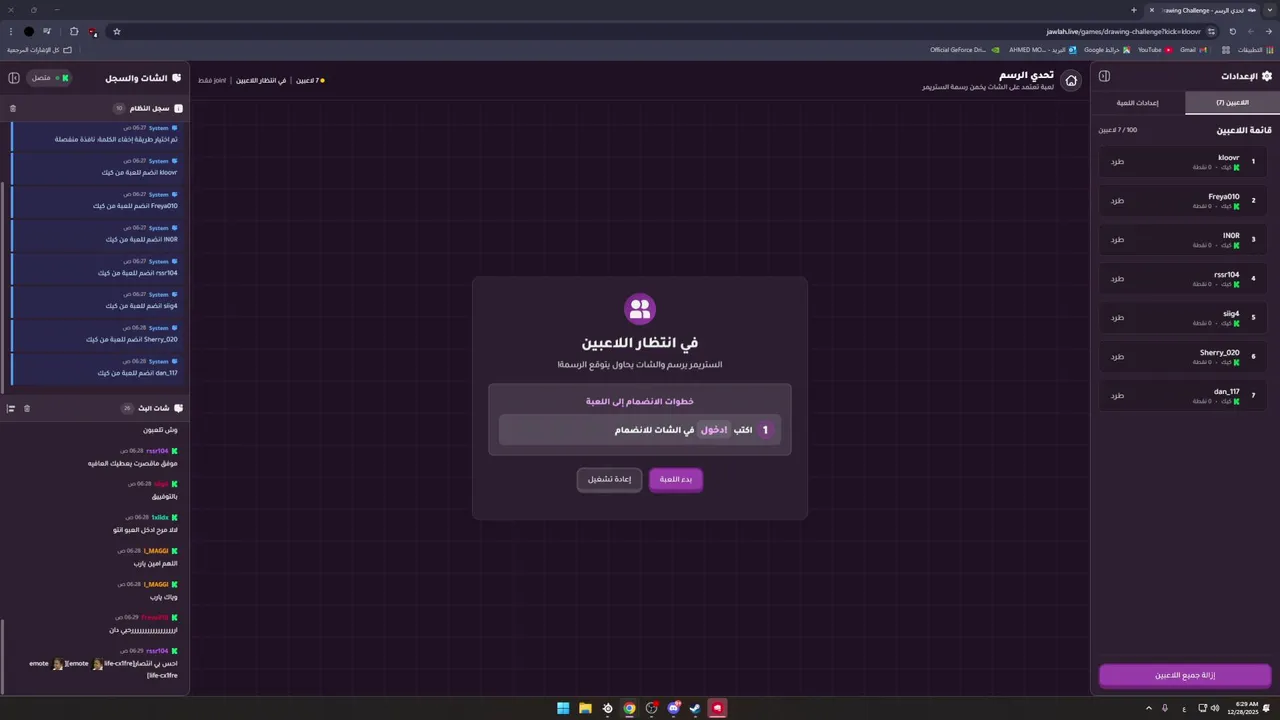Open a new browser tab
The height and width of the screenshot is (720, 1280).
pos(1134,10)
